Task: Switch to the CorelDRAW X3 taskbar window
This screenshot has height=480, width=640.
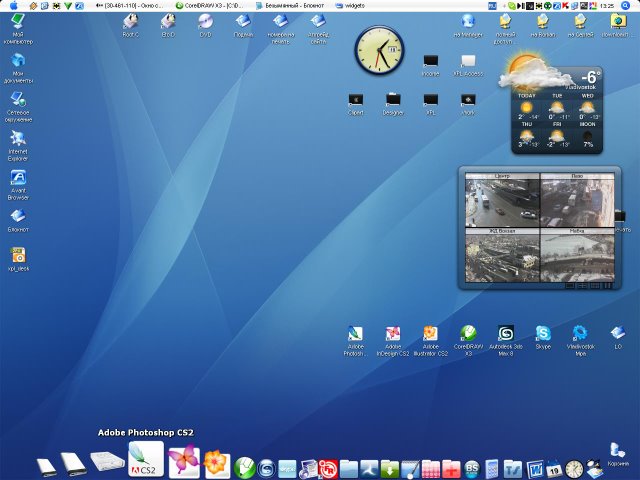Action: [209, 6]
